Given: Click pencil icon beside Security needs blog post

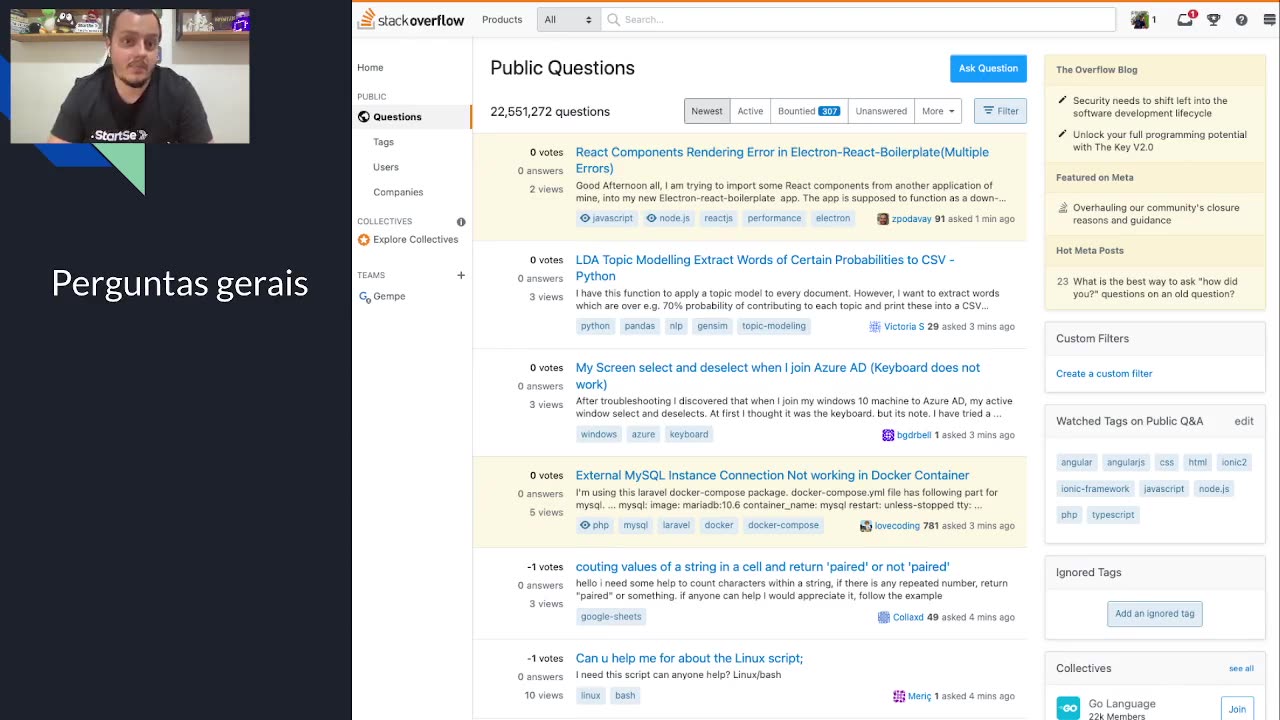Looking at the screenshot, I should pyautogui.click(x=1063, y=101).
